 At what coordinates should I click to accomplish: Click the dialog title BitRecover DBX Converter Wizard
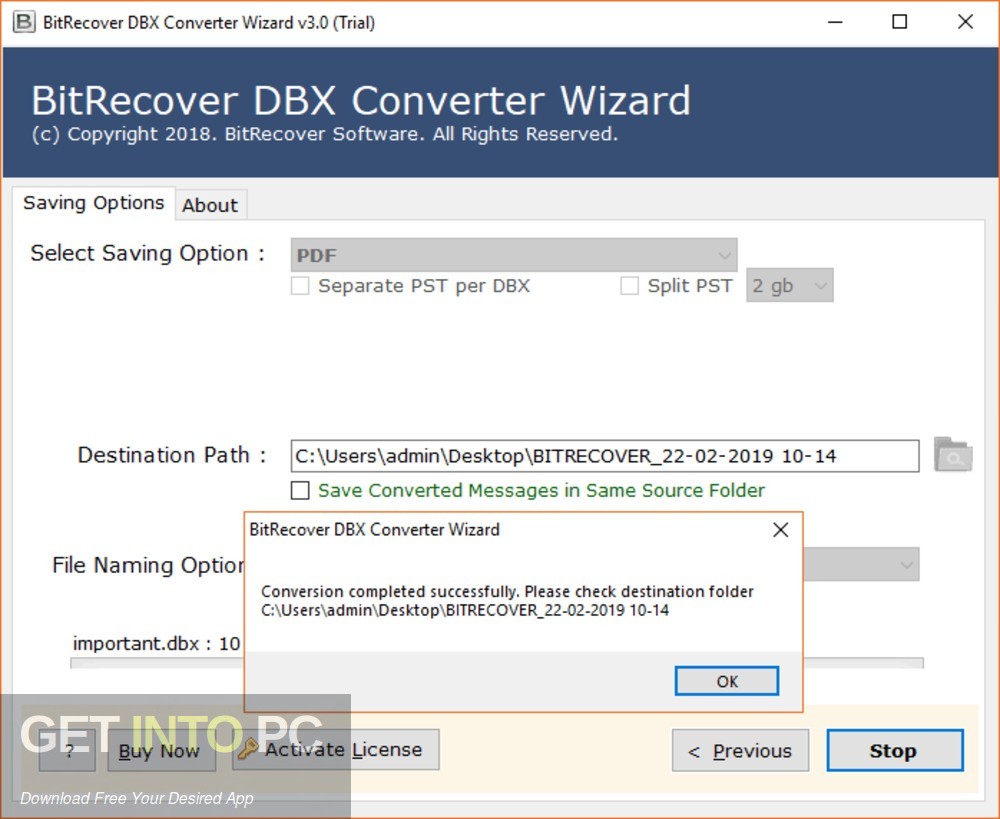point(374,529)
